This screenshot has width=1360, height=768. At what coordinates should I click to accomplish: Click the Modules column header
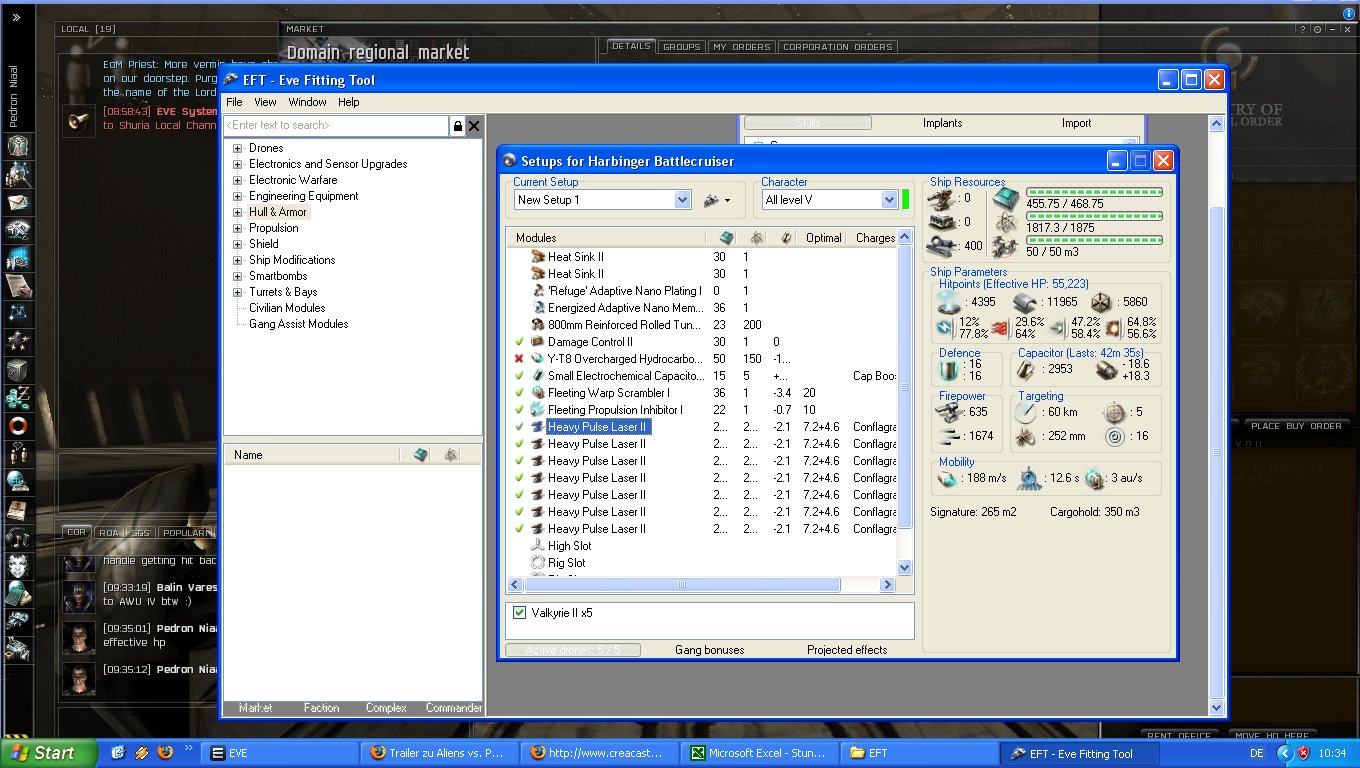606,238
